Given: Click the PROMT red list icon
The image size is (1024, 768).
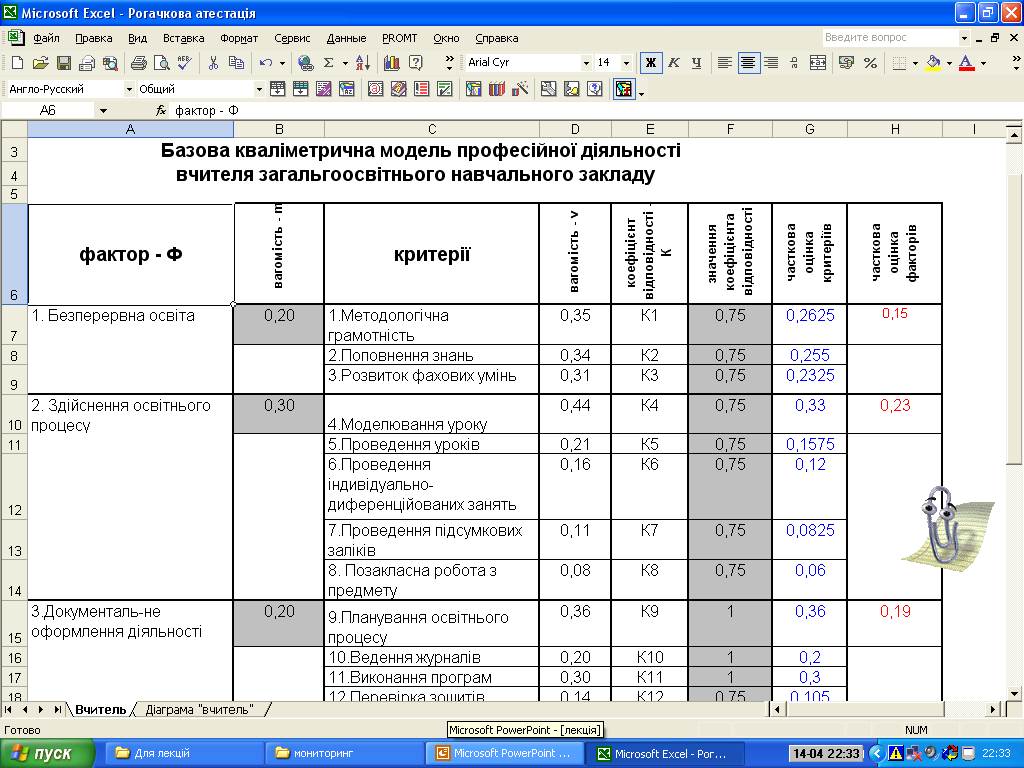Looking at the screenshot, I should (x=422, y=89).
